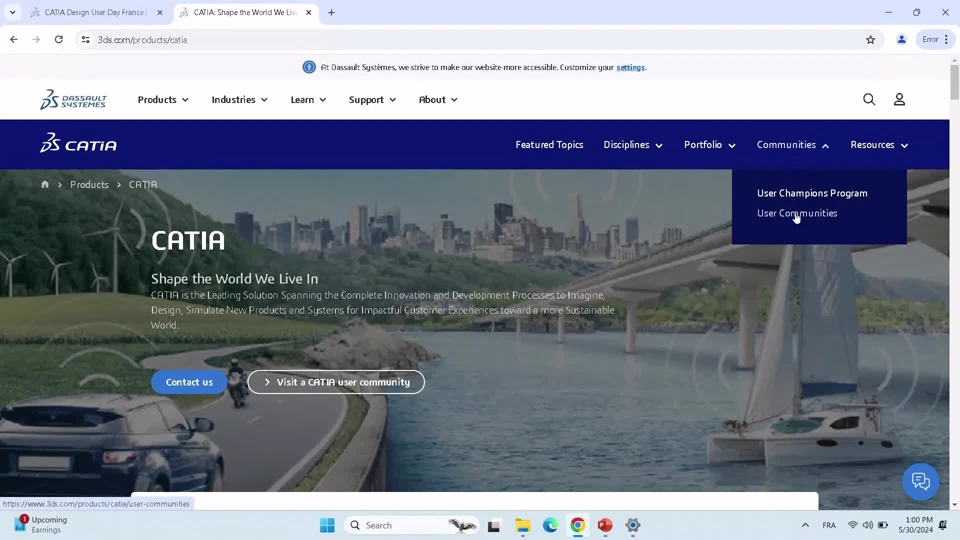
Task: Open the tab search dropdown arrow
Action: 12,12
